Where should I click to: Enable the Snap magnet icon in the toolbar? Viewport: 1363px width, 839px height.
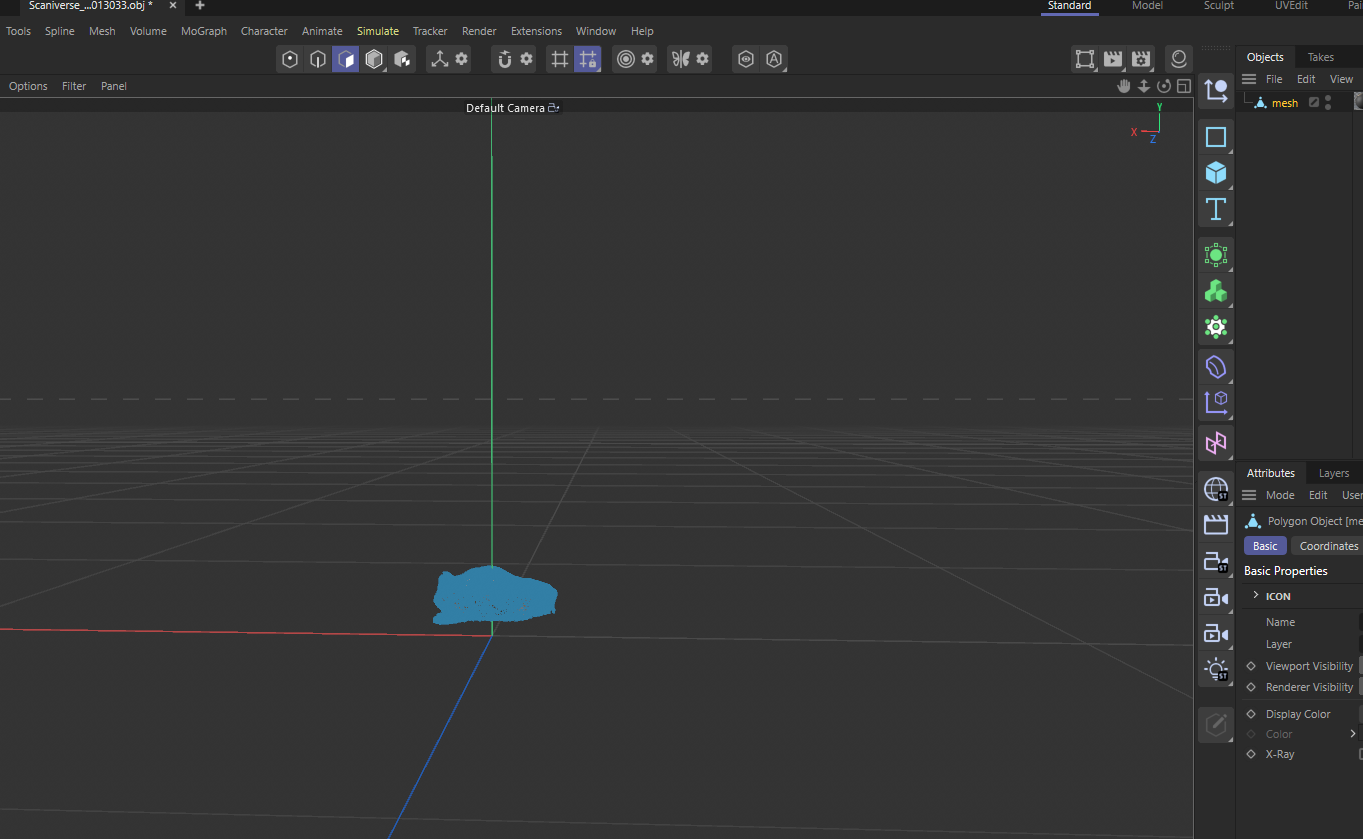(x=507, y=59)
